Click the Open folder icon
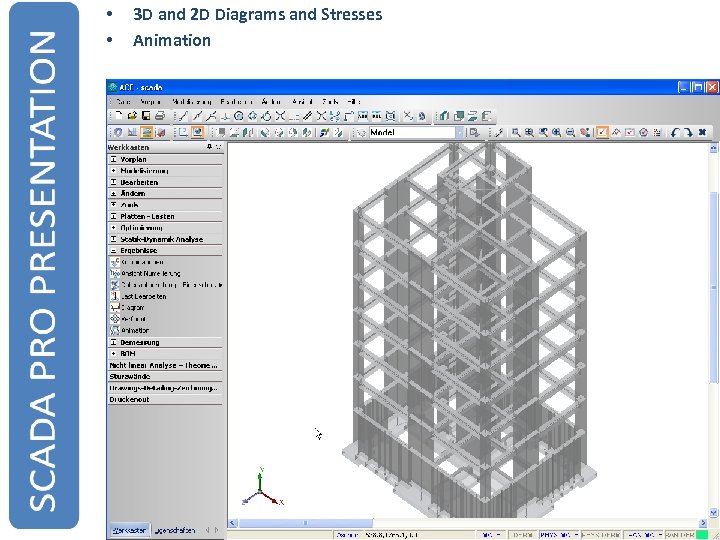This screenshot has height=540, width=720. 132,116
